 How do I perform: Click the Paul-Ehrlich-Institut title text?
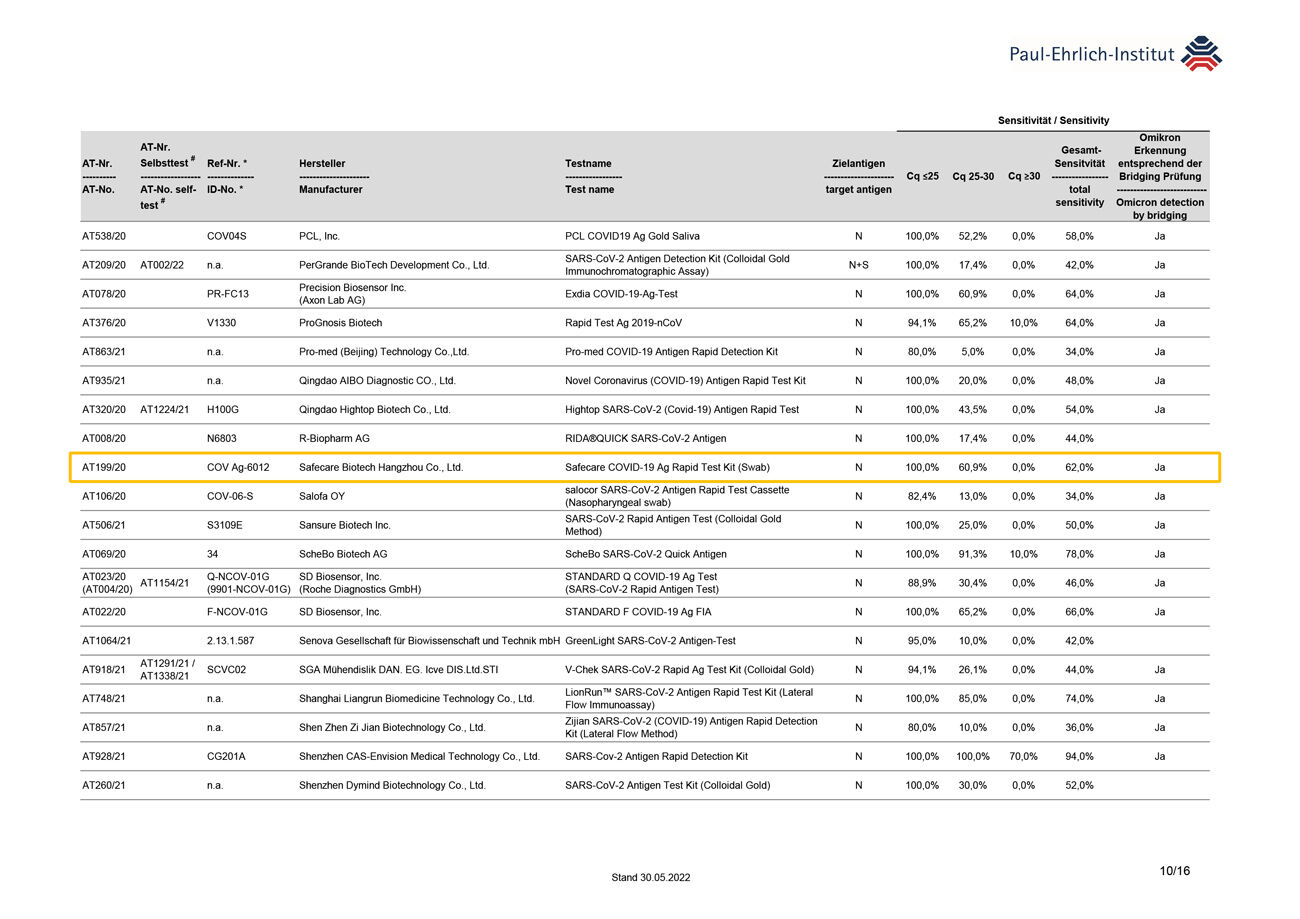pos(1092,55)
